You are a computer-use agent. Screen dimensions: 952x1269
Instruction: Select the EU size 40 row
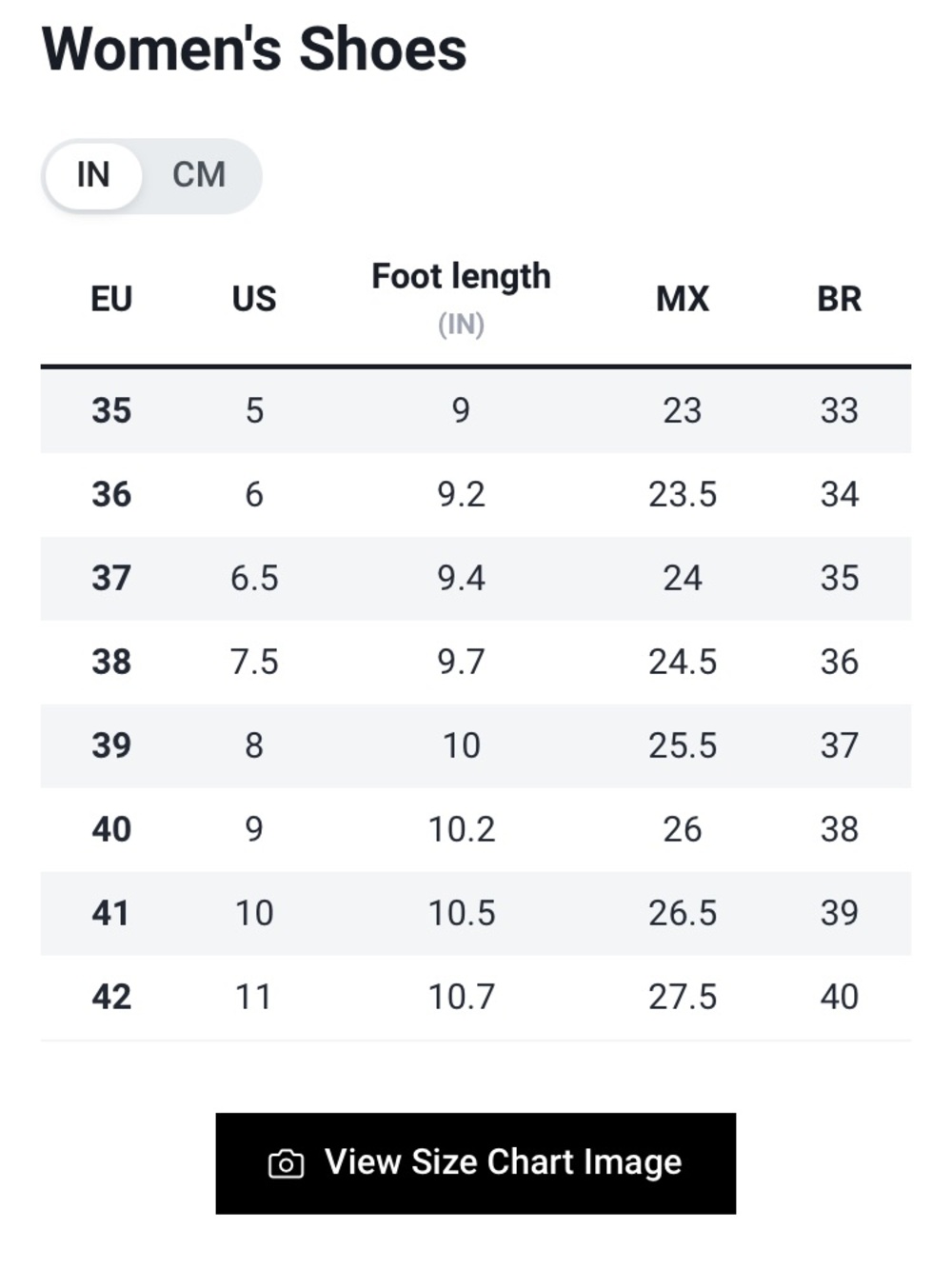(476, 829)
